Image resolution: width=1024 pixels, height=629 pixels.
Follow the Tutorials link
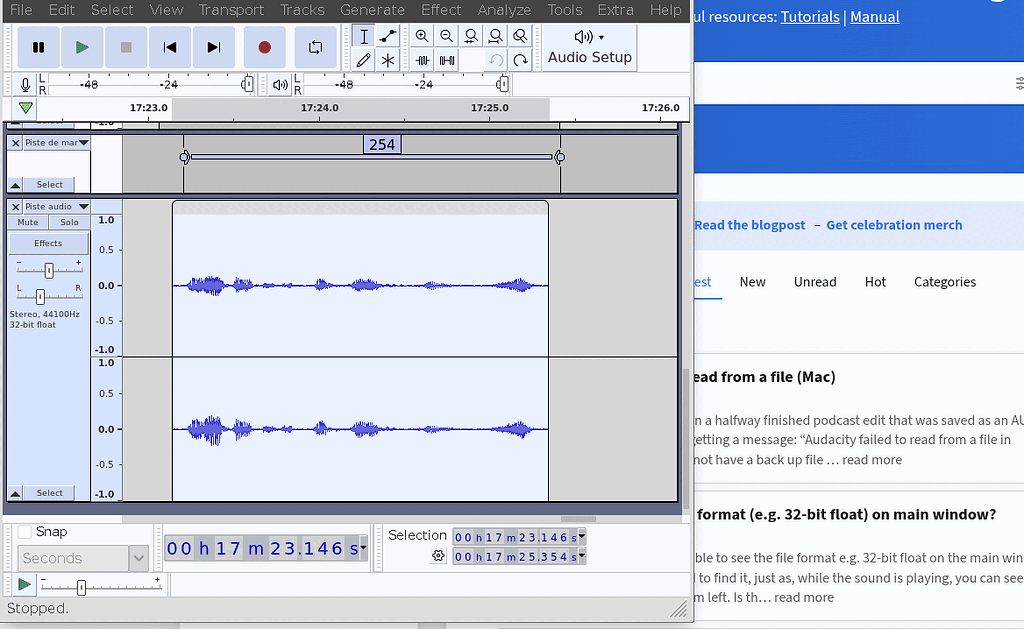tap(810, 16)
